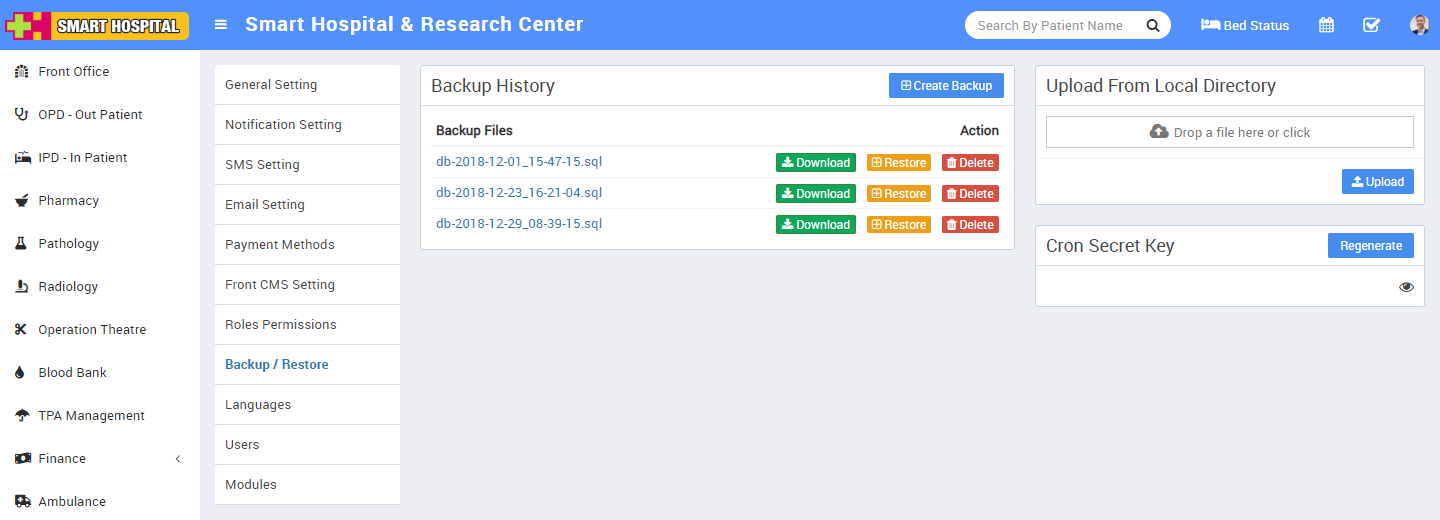This screenshot has width=1440, height=520.
Task: Go to Roles Permissions settings
Action: [x=280, y=325]
